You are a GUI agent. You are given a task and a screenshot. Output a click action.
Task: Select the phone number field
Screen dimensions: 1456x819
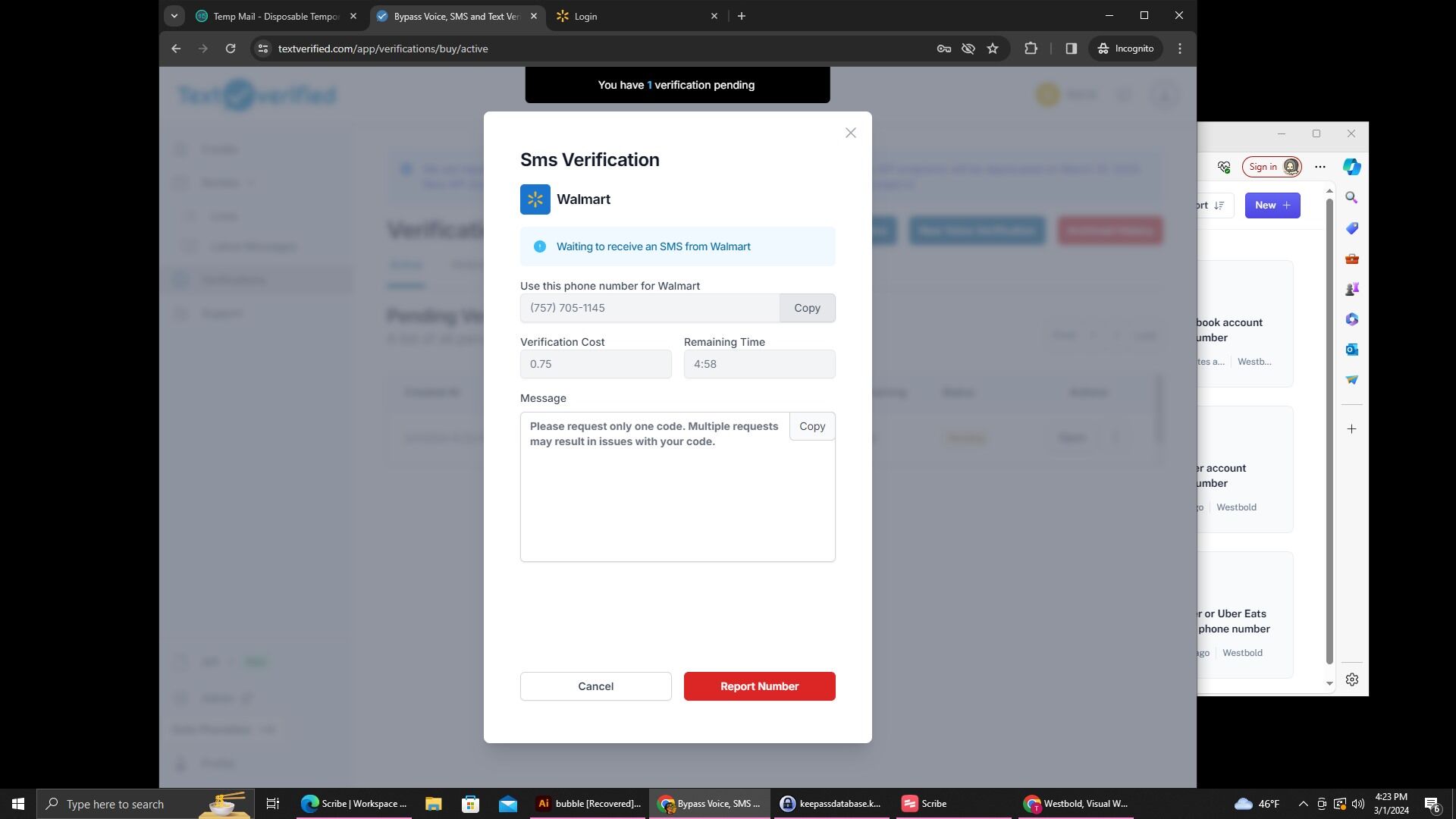[649, 308]
